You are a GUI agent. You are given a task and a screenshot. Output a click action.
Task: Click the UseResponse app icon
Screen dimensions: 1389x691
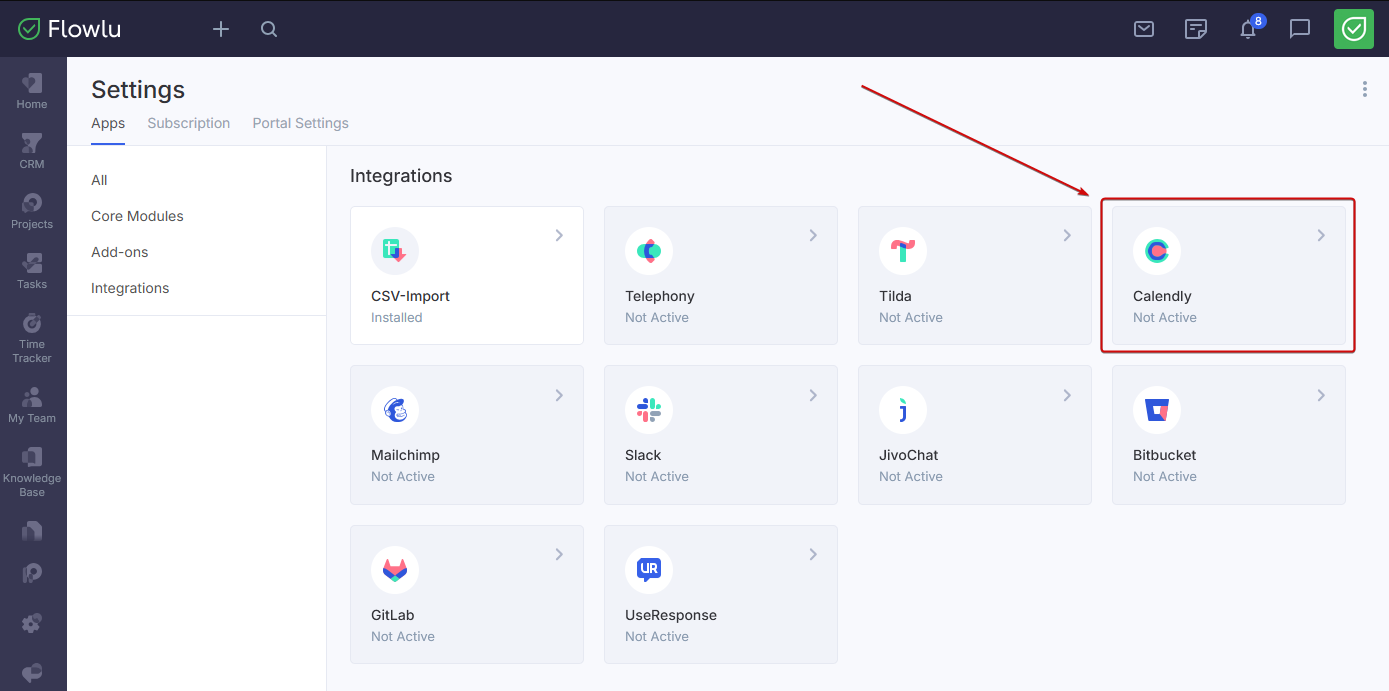649,570
